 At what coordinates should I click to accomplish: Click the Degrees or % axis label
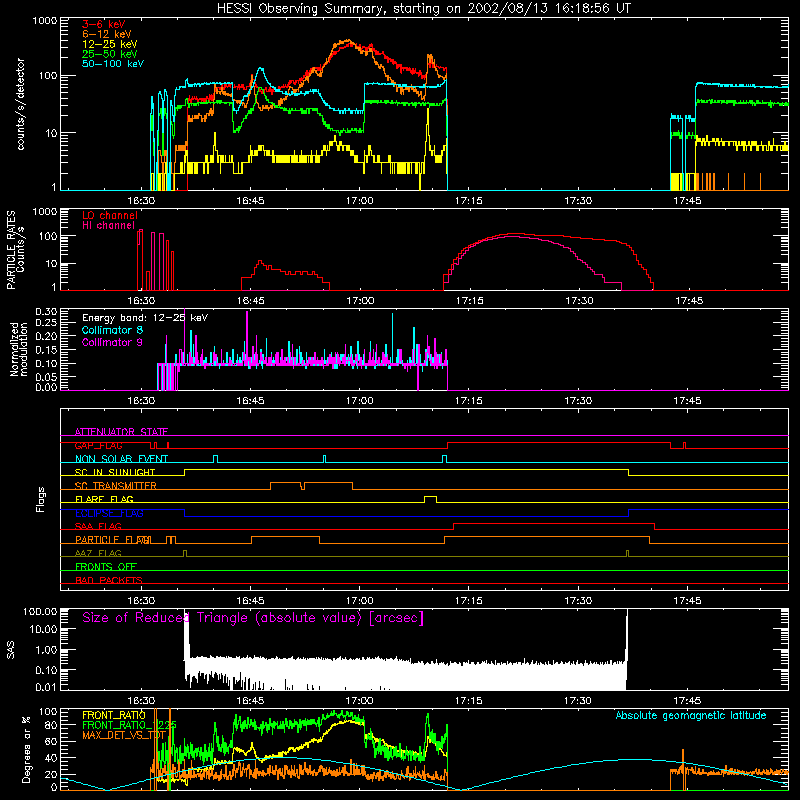point(26,749)
